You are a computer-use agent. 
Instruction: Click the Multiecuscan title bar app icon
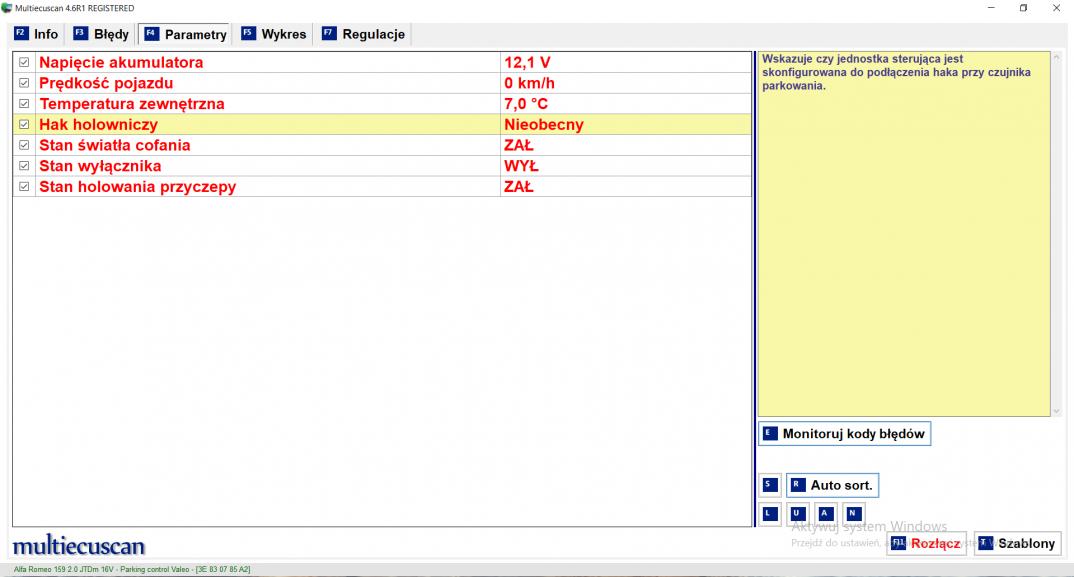coord(7,8)
